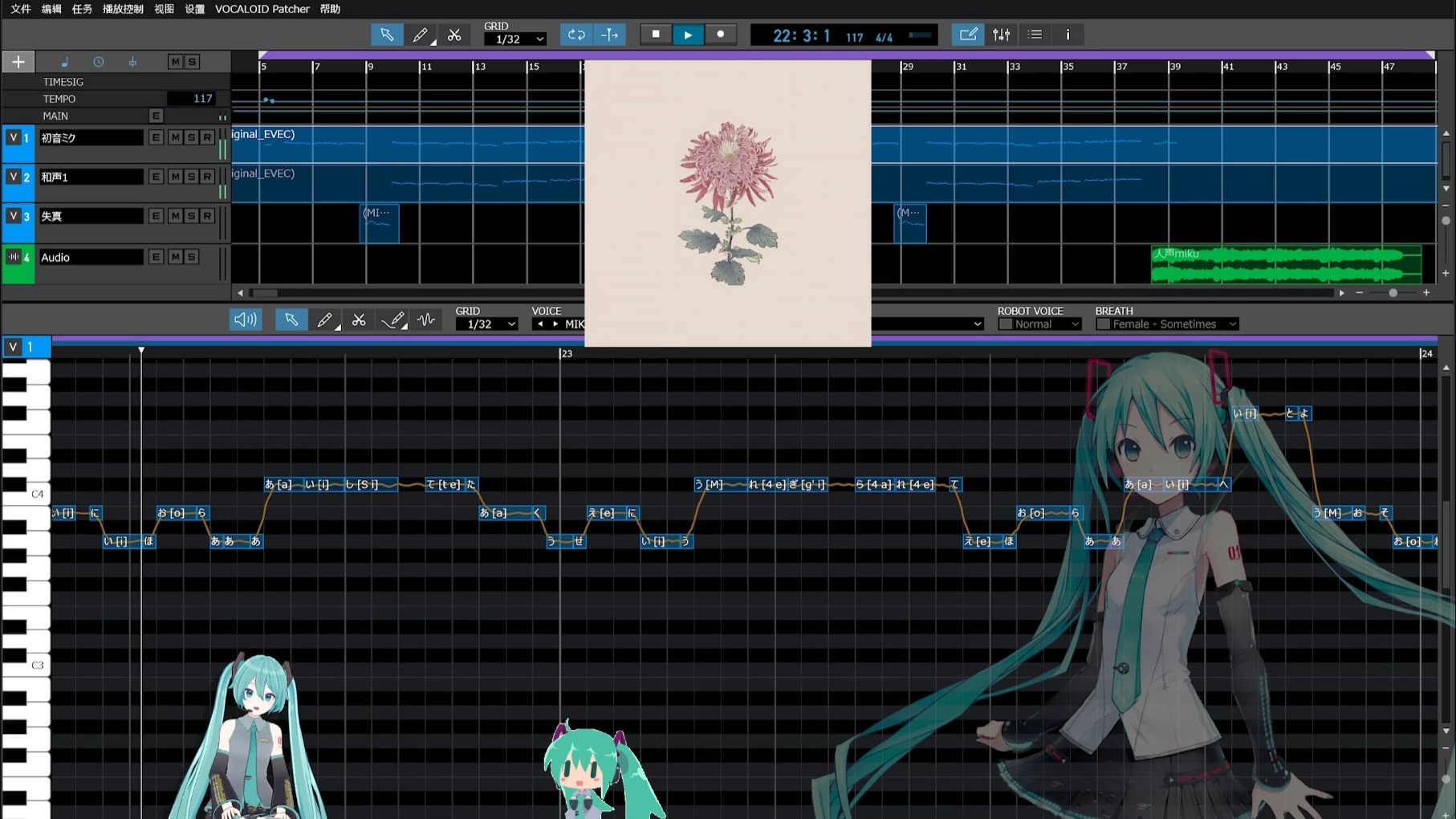Open the list view panel
The height and width of the screenshot is (819, 1456).
pos(1035,35)
